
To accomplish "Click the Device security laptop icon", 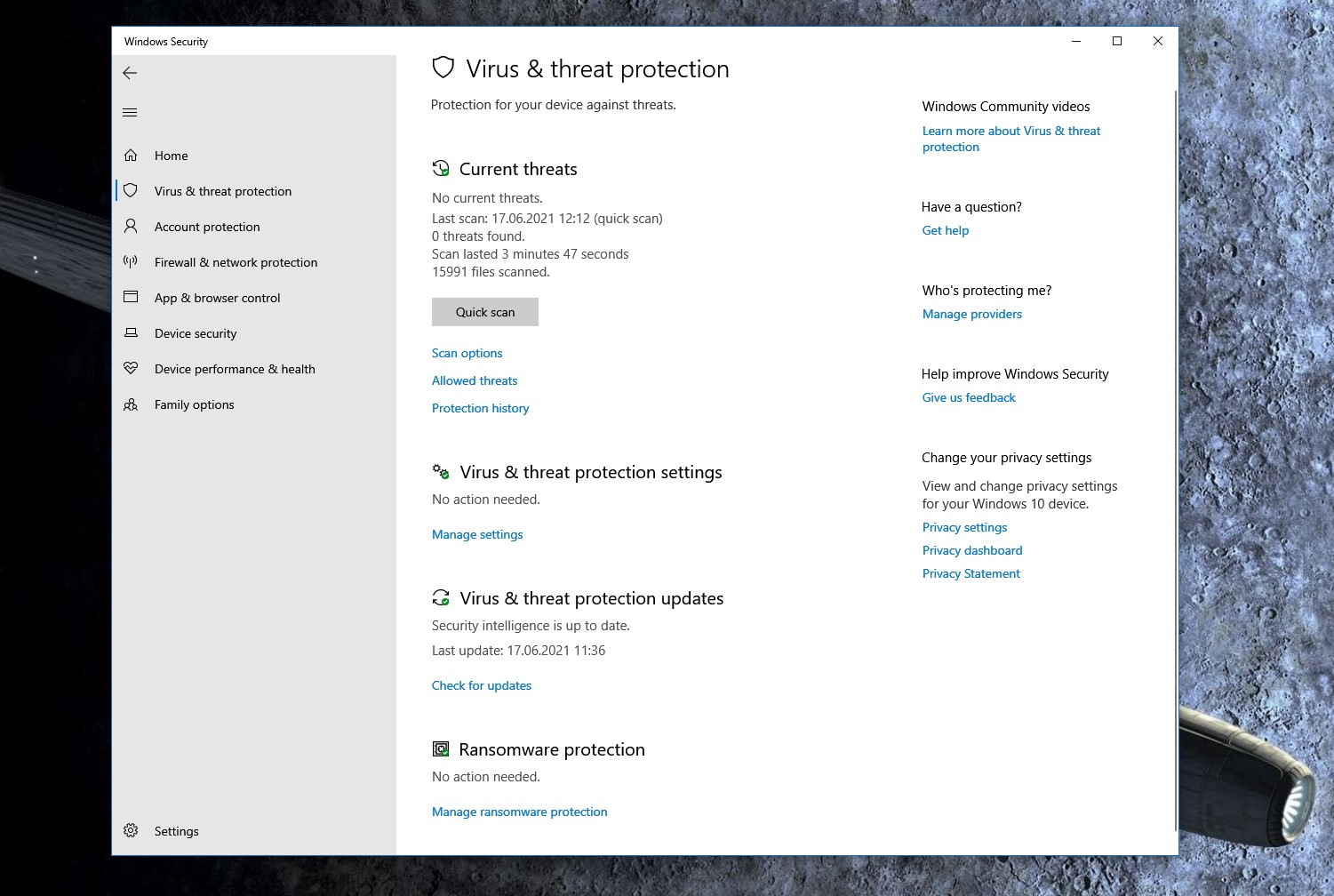I will (x=131, y=333).
